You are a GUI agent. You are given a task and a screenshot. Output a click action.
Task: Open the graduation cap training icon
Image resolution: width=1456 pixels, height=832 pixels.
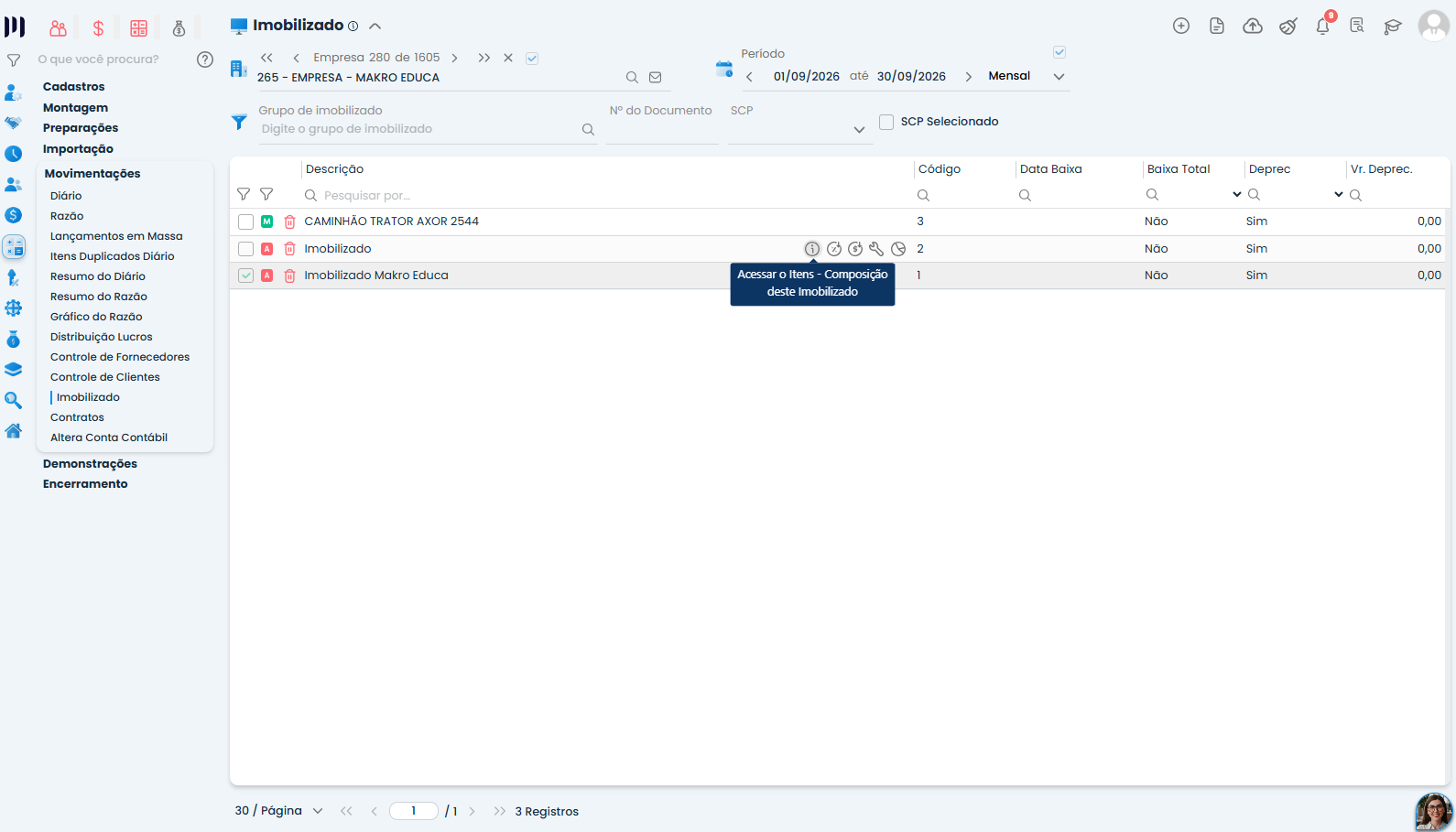pos(1393,26)
